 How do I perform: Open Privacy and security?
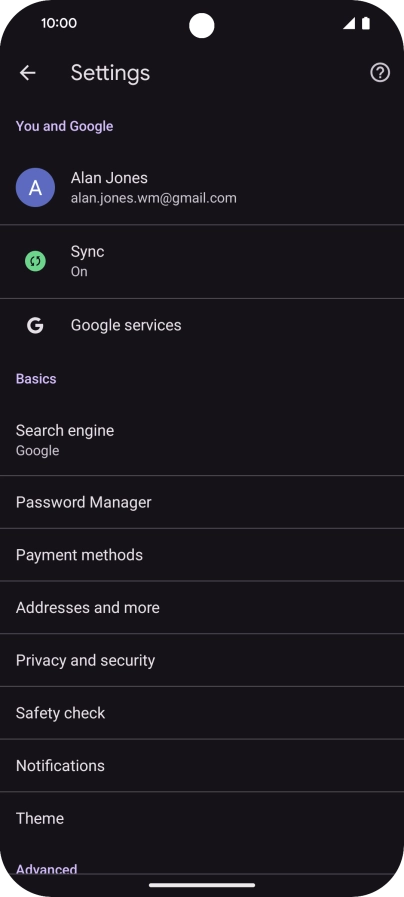coord(202,660)
